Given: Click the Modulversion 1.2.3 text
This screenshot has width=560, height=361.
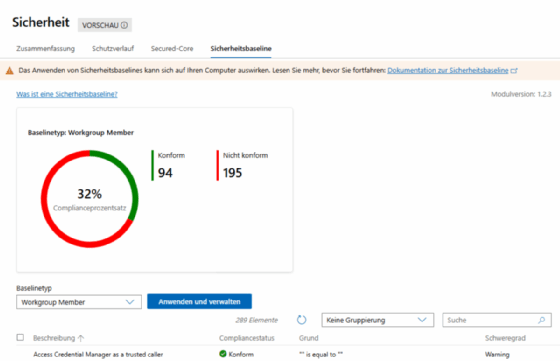Looking at the screenshot, I should [521, 94].
